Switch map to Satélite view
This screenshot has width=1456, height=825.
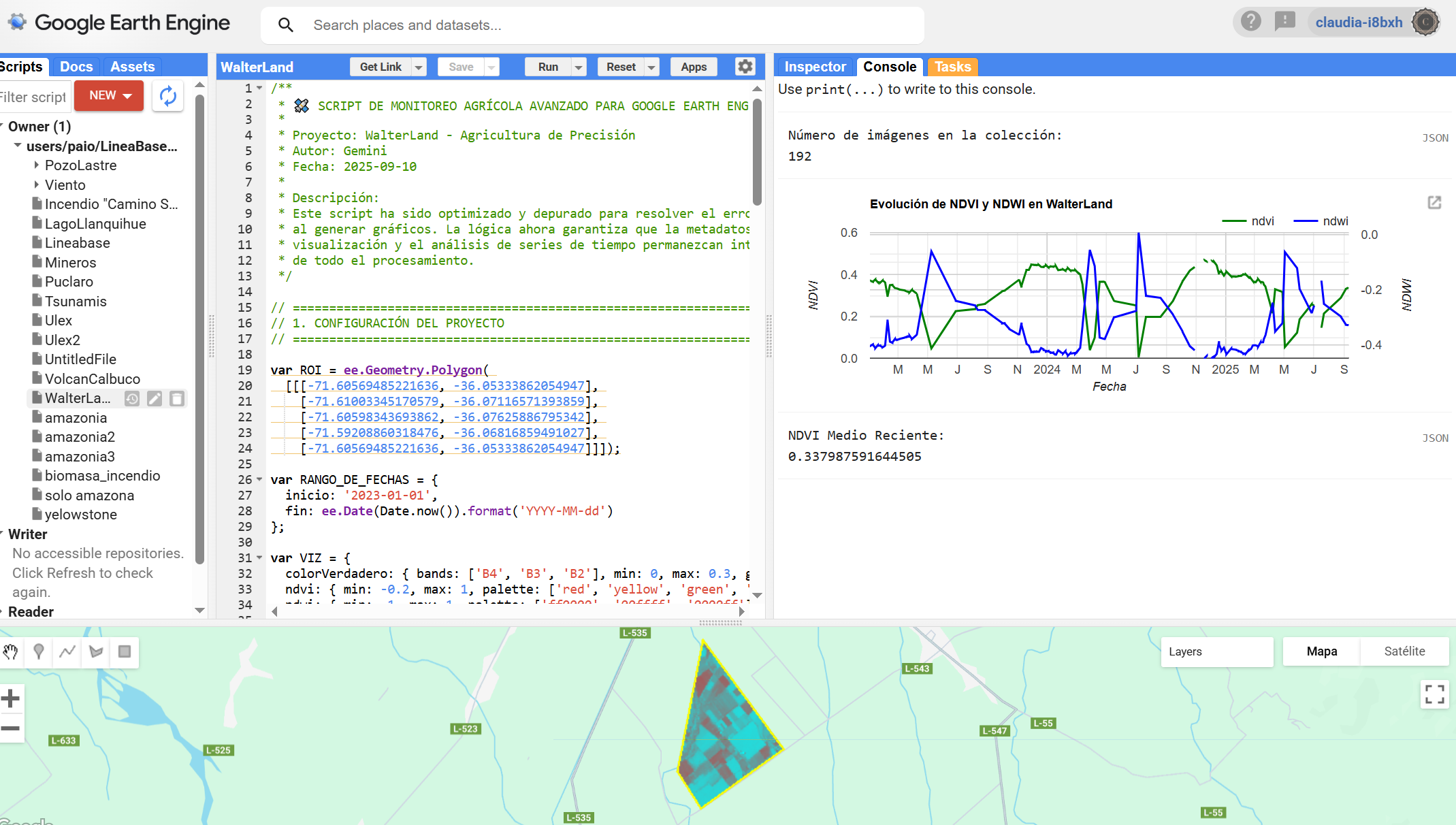pos(1404,651)
